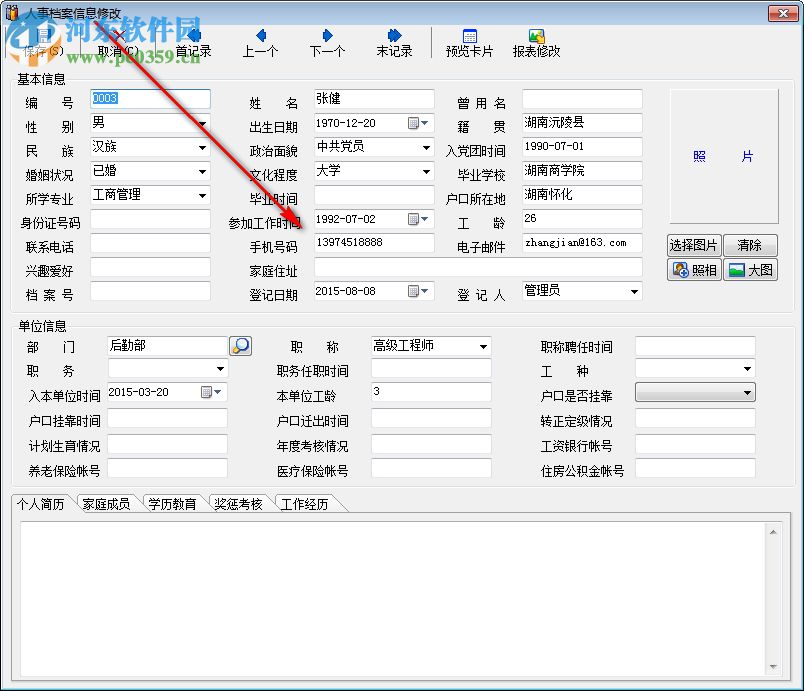Expand the 性别 gender dropdown

(203, 124)
